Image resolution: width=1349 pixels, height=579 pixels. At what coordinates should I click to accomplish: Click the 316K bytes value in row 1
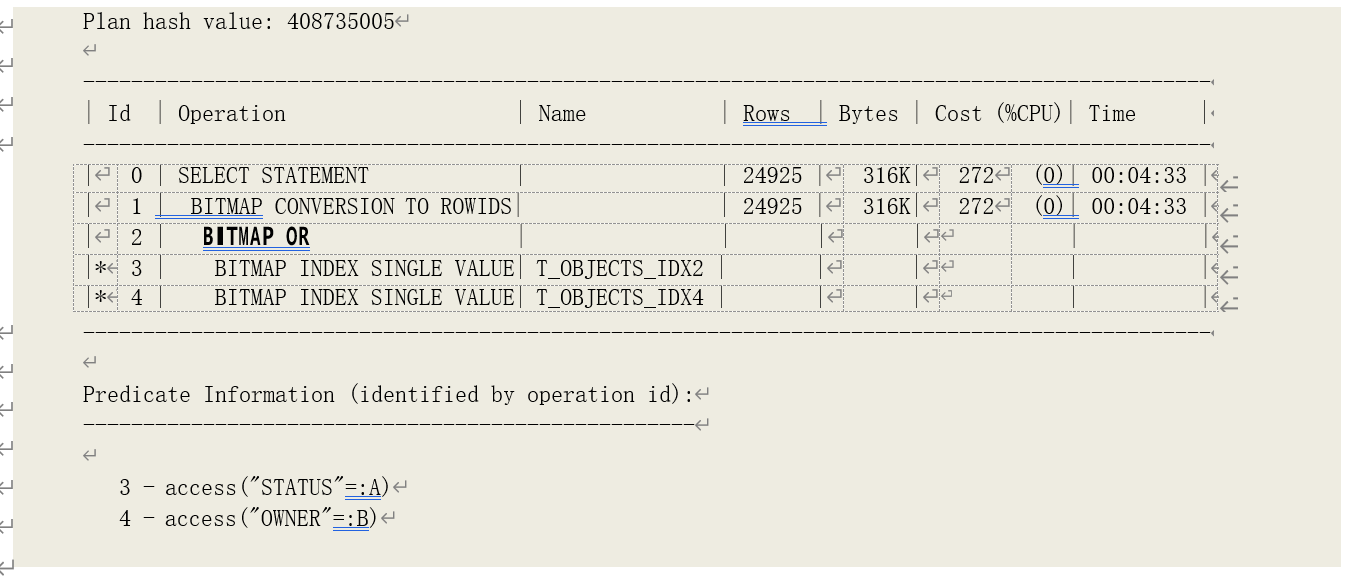coord(886,206)
